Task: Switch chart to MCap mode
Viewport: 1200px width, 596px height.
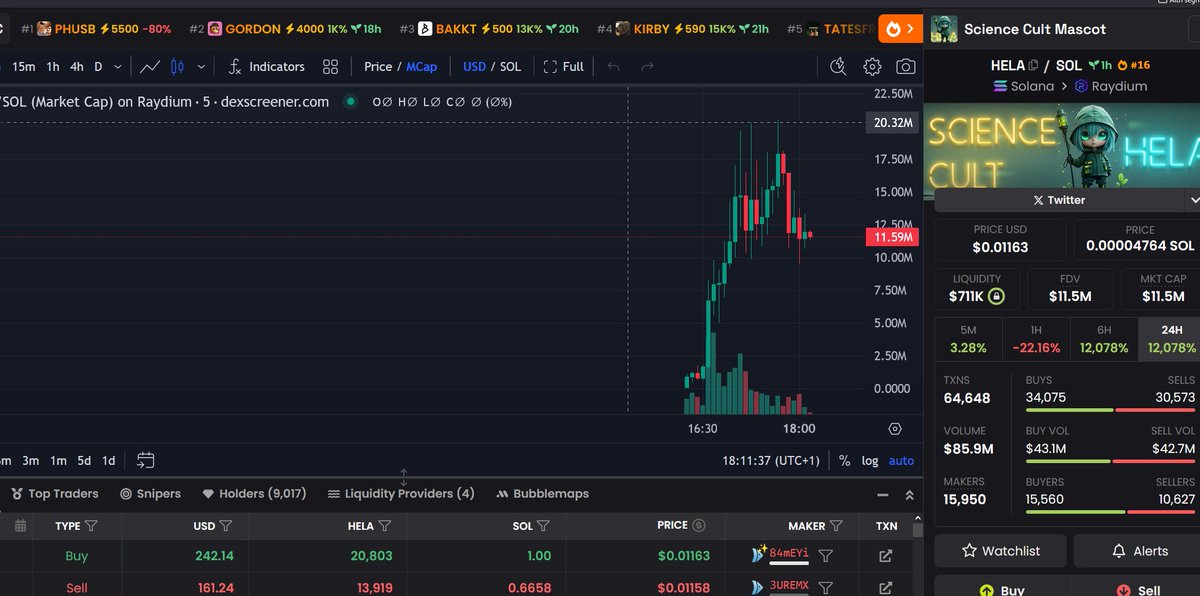Action: coord(421,67)
